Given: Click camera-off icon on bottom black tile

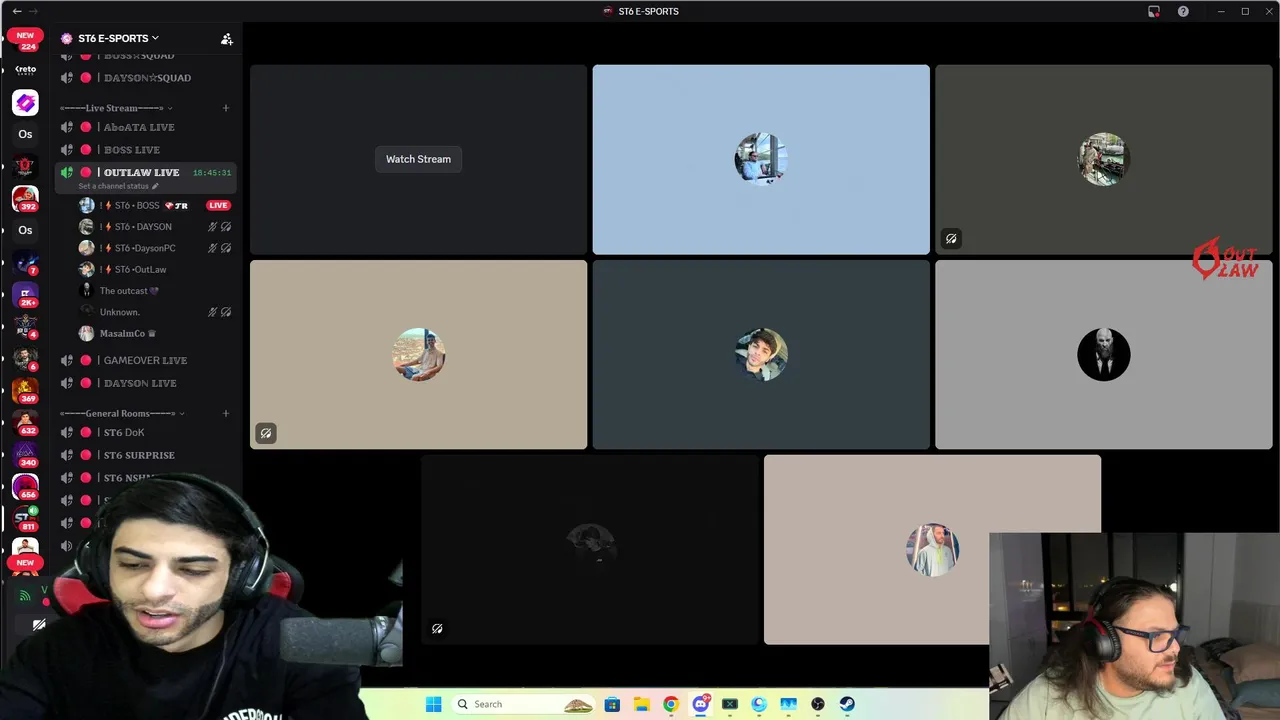Looking at the screenshot, I should click(x=437, y=629).
